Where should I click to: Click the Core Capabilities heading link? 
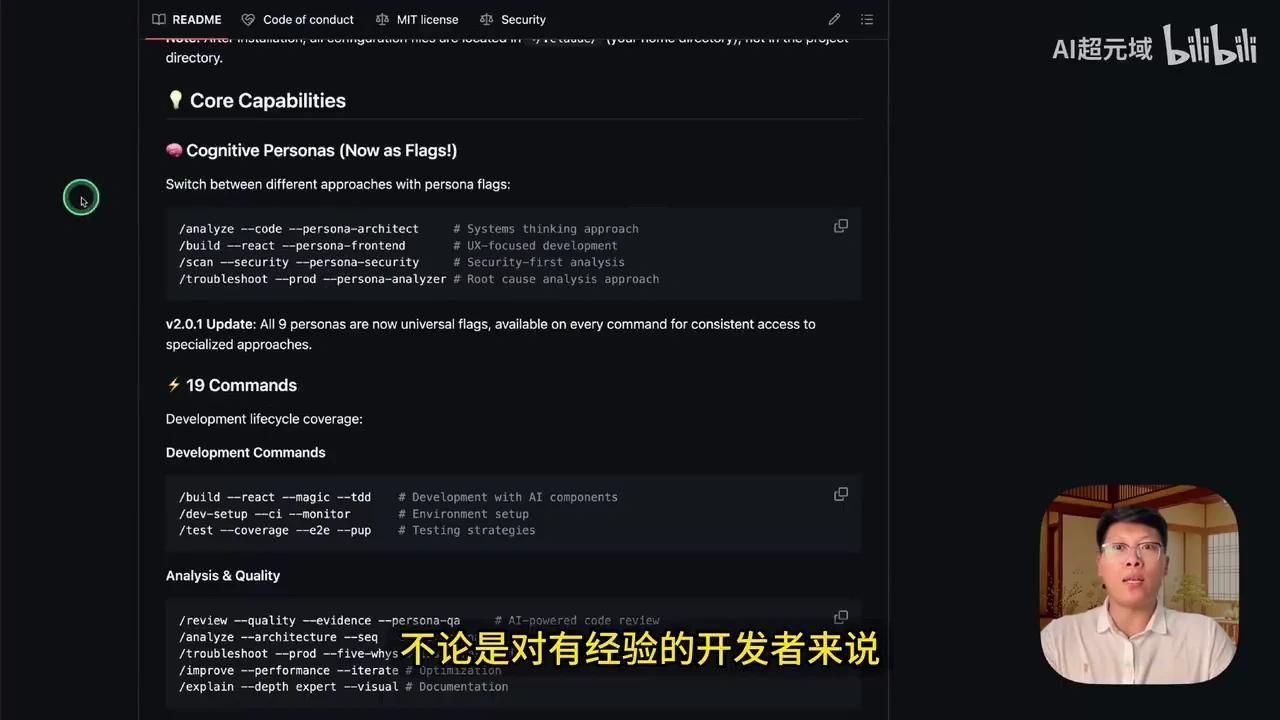(267, 100)
